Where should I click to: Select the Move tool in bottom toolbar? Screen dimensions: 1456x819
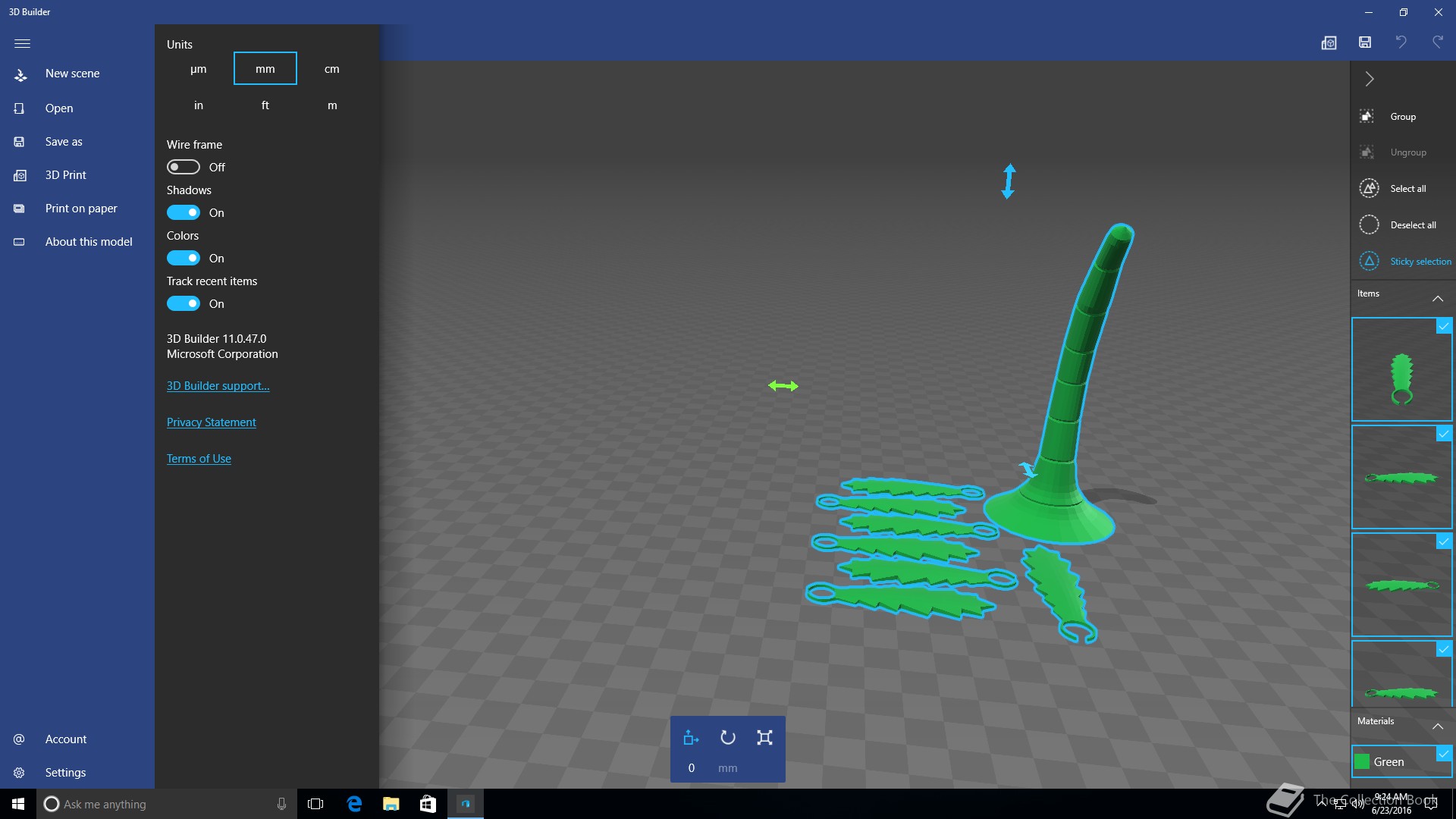pyautogui.click(x=691, y=737)
